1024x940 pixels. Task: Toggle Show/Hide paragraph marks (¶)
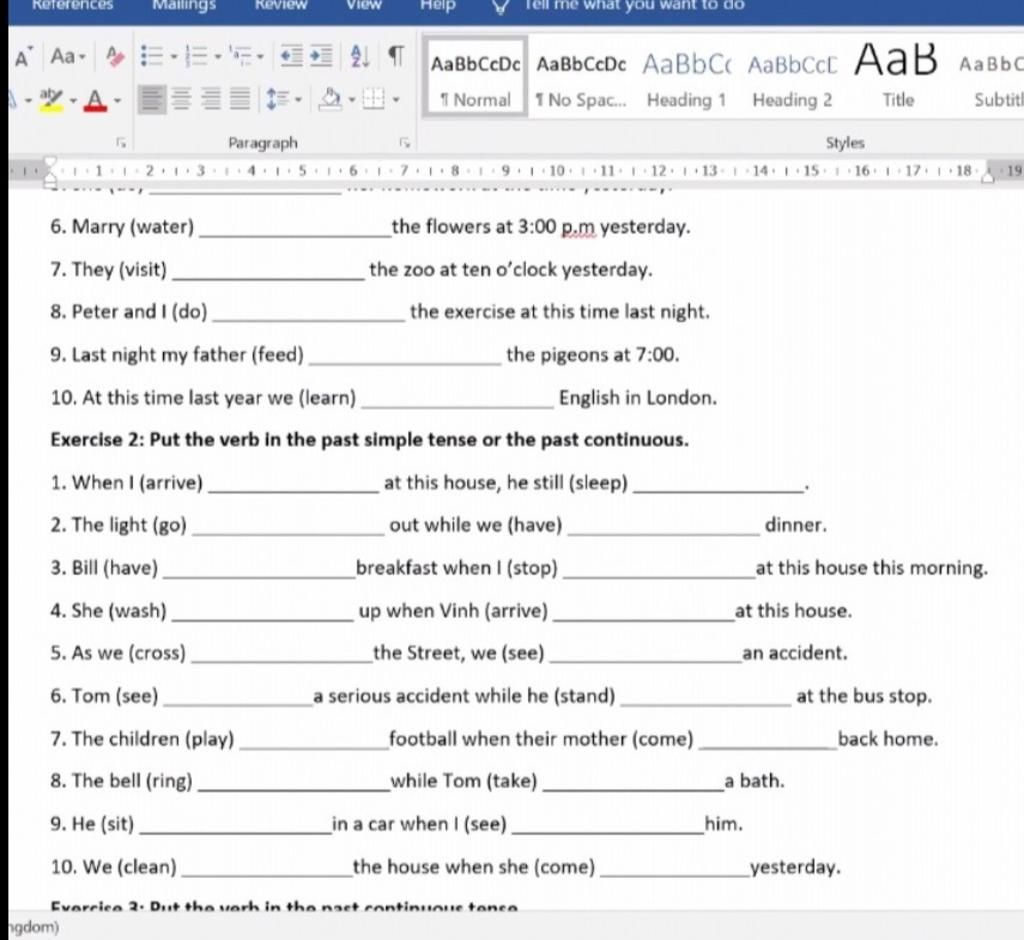point(396,57)
